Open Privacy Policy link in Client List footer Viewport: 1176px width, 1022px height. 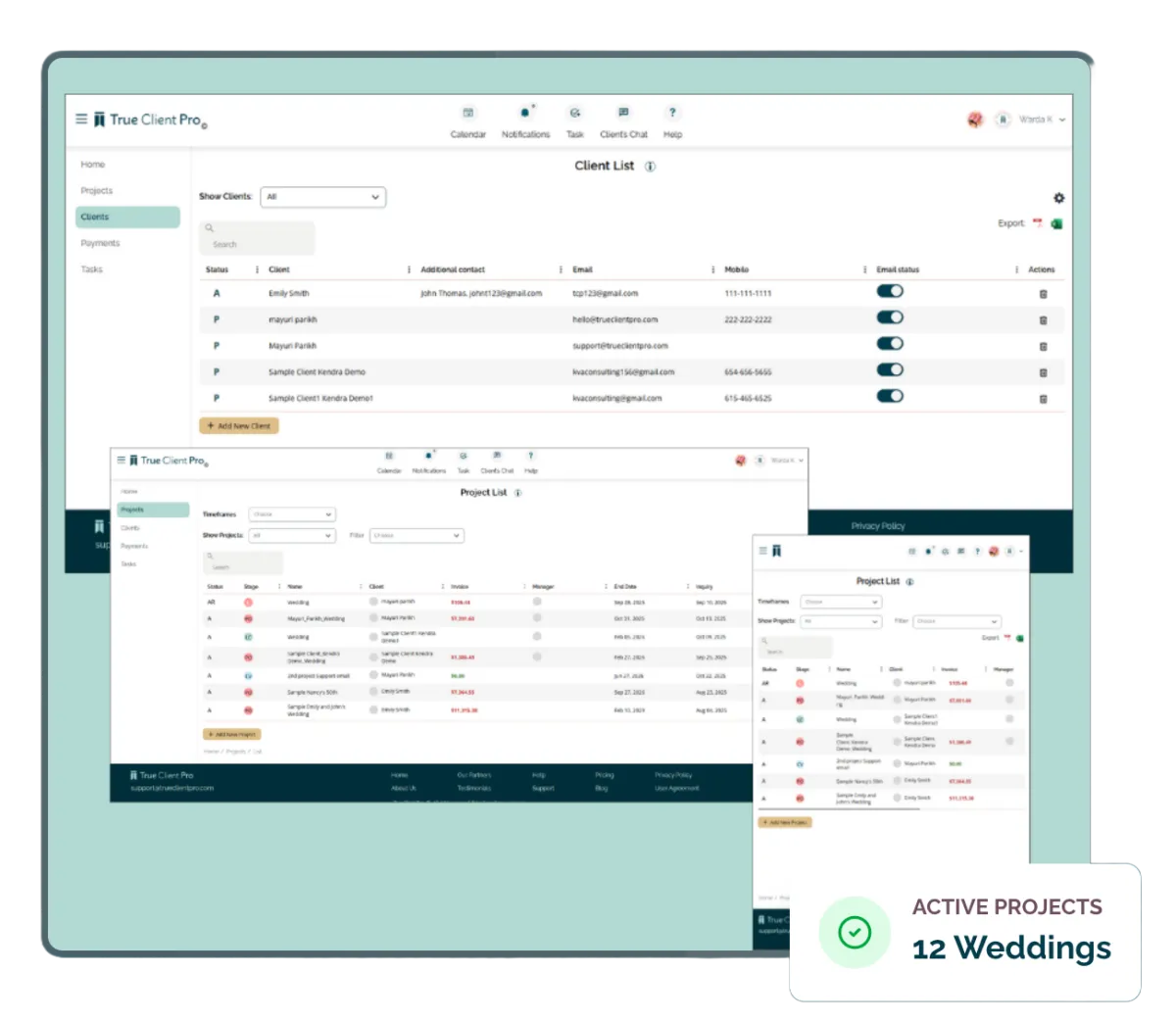tap(878, 526)
